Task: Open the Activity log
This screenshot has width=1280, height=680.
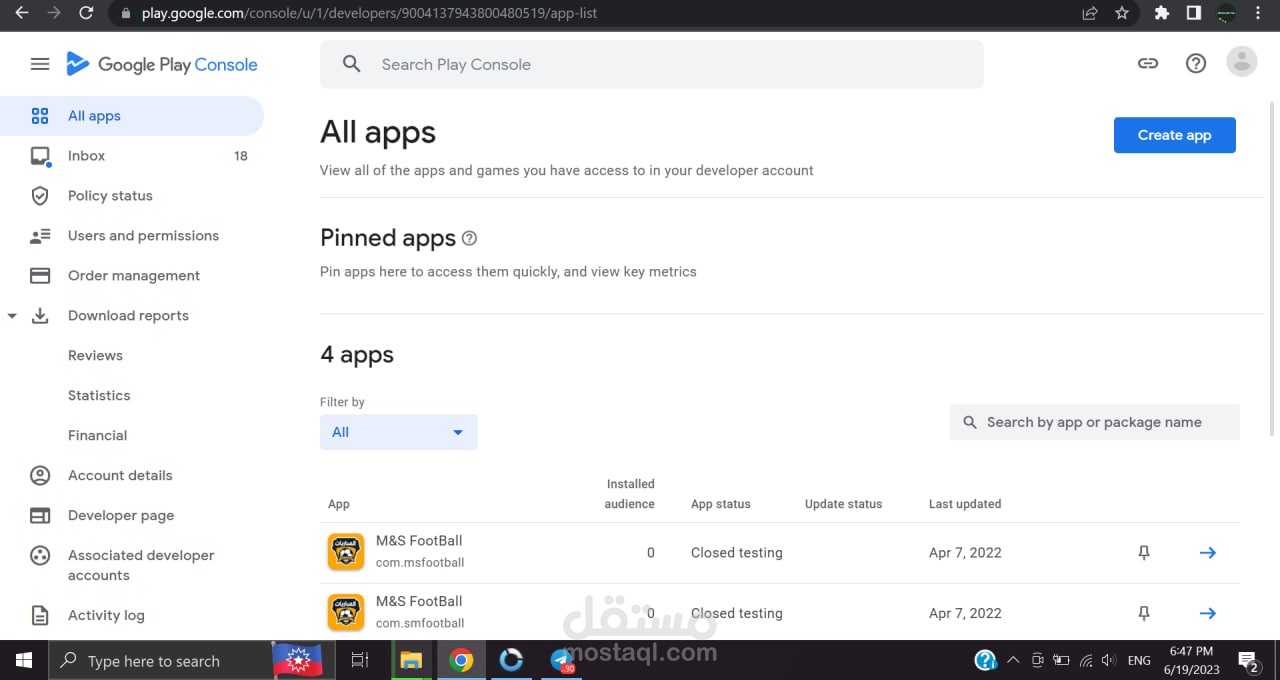Action: pos(132,615)
